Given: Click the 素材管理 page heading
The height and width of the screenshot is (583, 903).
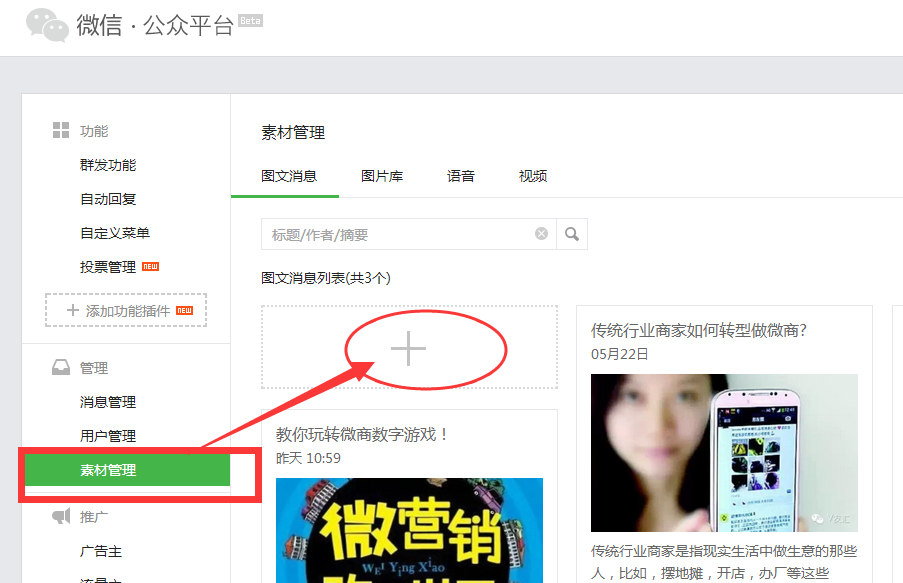Looking at the screenshot, I should (293, 132).
